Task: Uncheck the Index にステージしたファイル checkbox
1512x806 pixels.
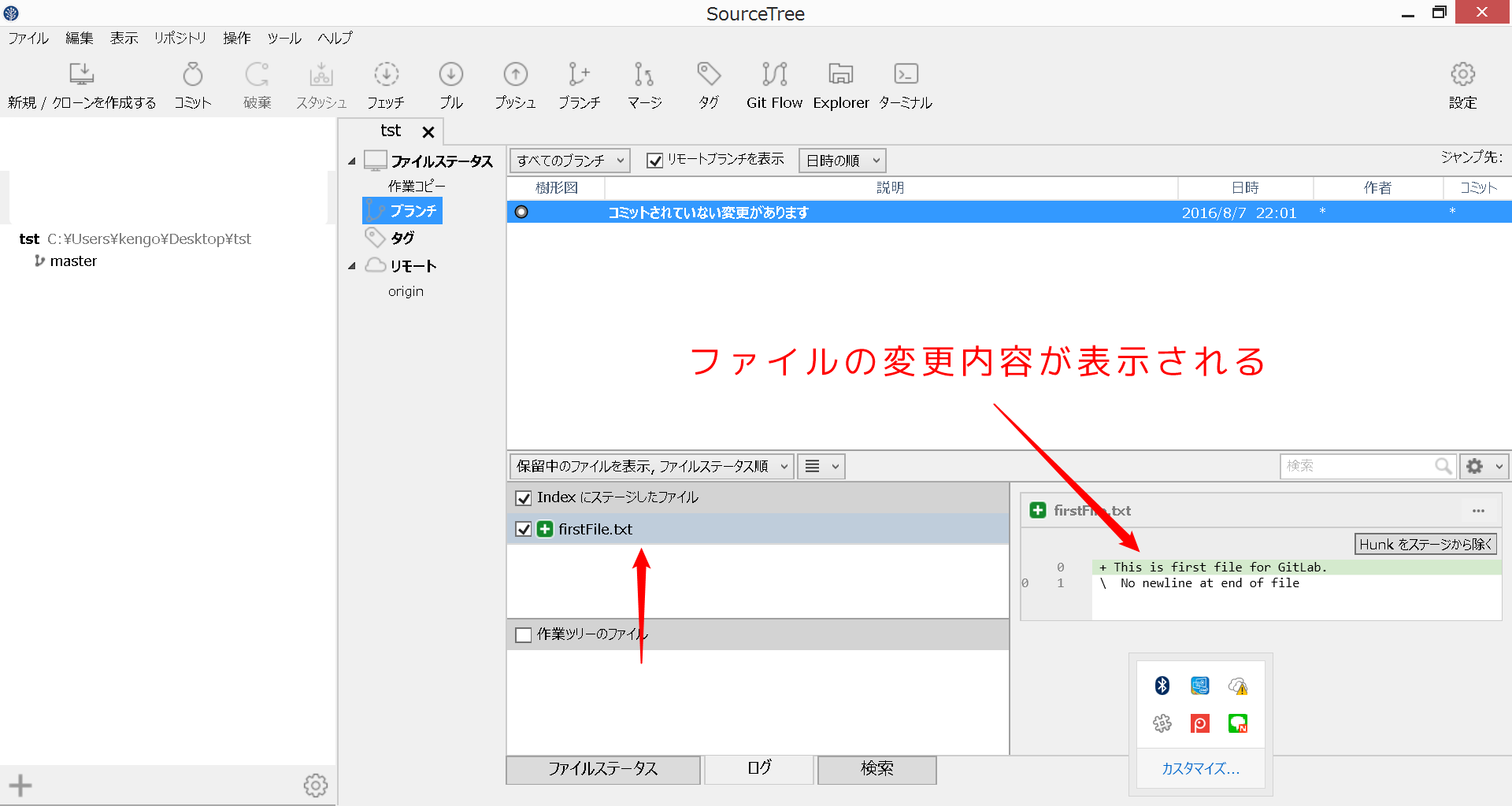Action: [523, 498]
